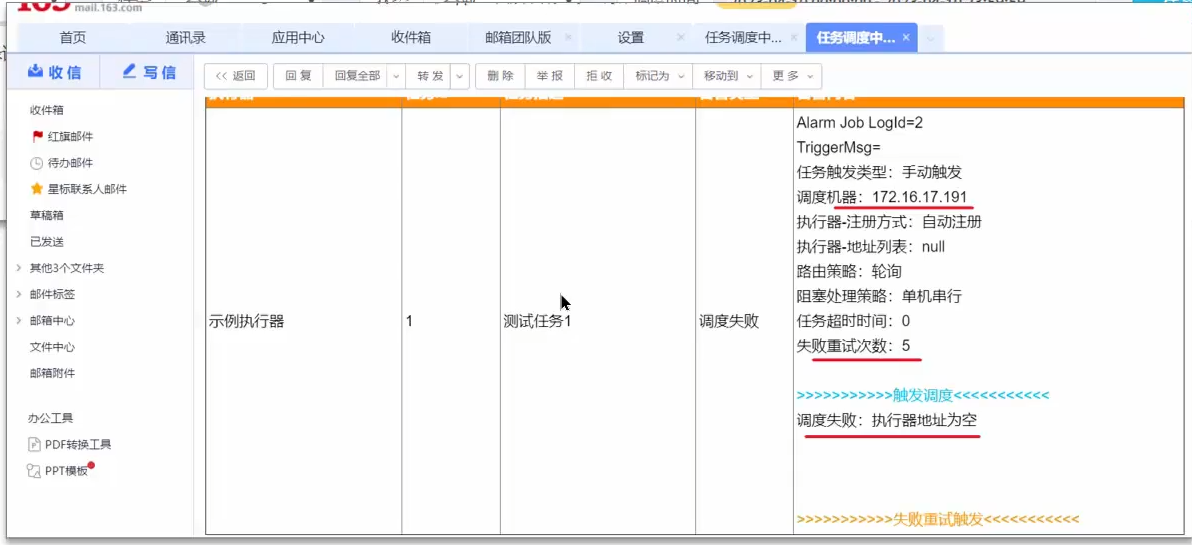The height and width of the screenshot is (545, 1192).
Task: Close the 设置 tab
Action: click(680, 37)
